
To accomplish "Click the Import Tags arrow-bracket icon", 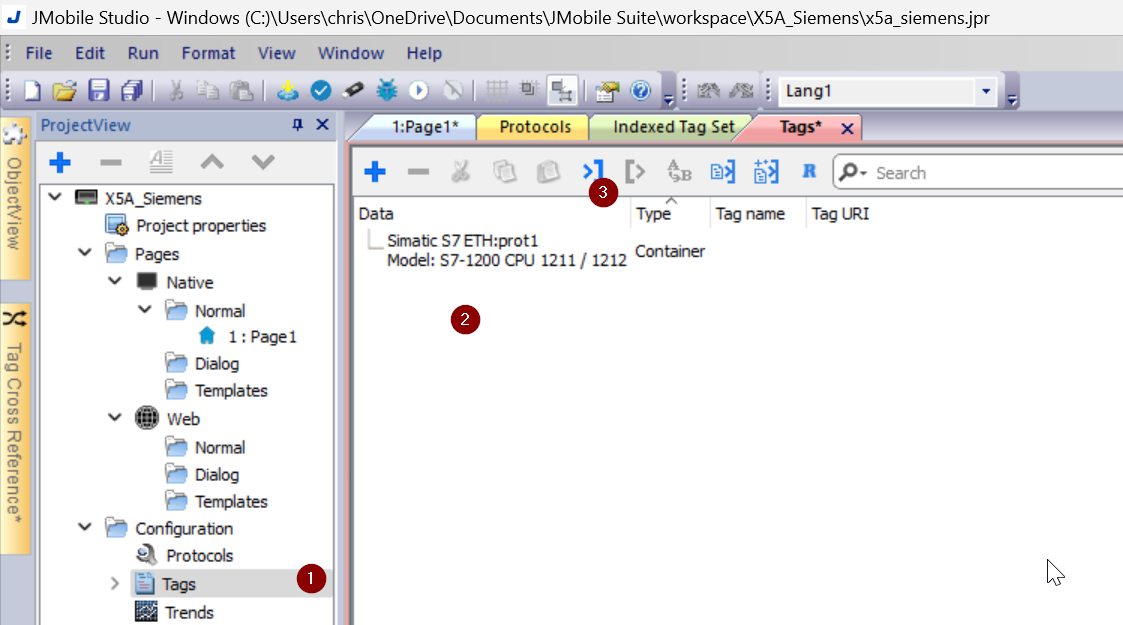I will coord(593,172).
